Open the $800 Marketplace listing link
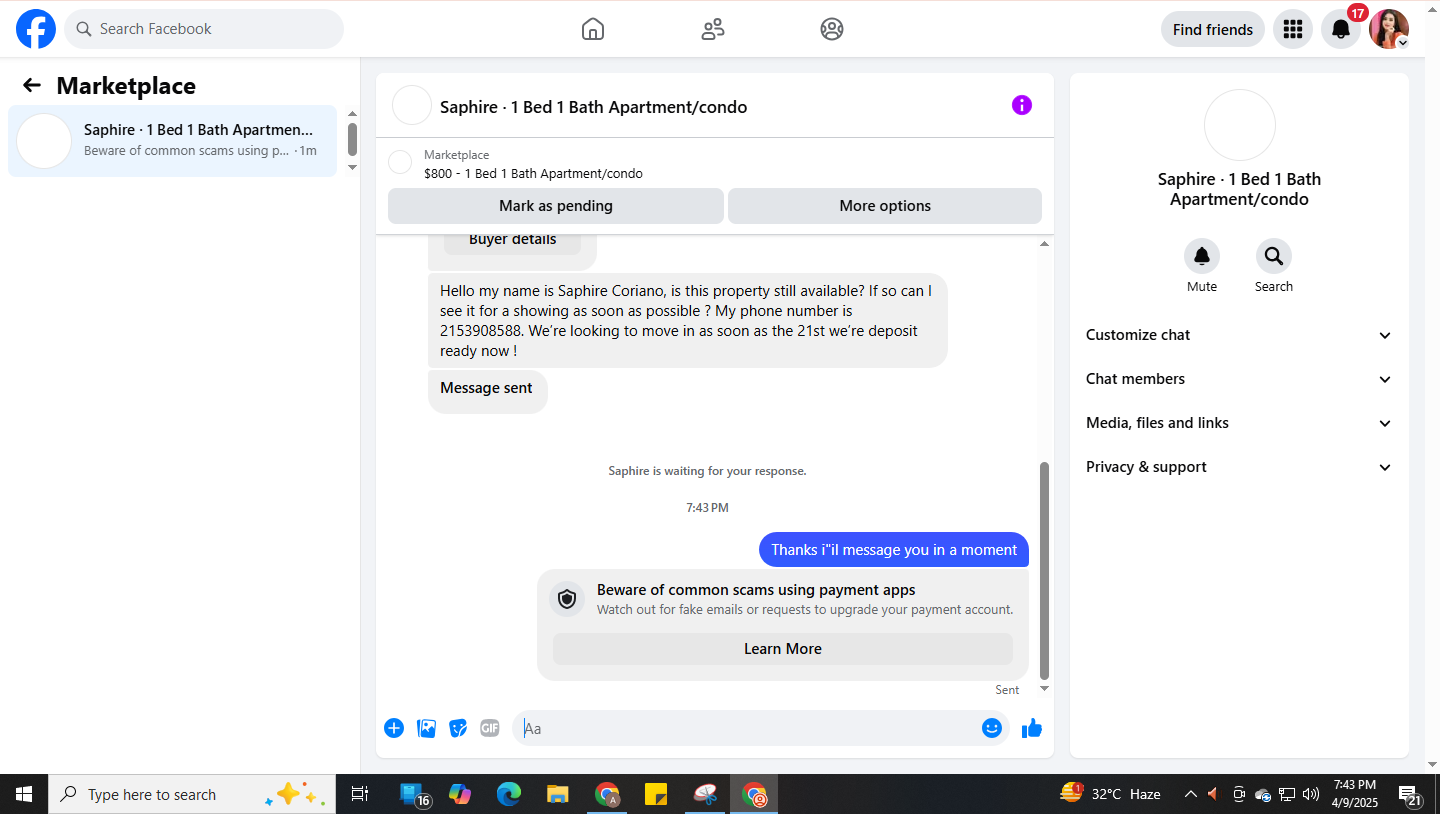This screenshot has height=814, width=1440. [533, 173]
